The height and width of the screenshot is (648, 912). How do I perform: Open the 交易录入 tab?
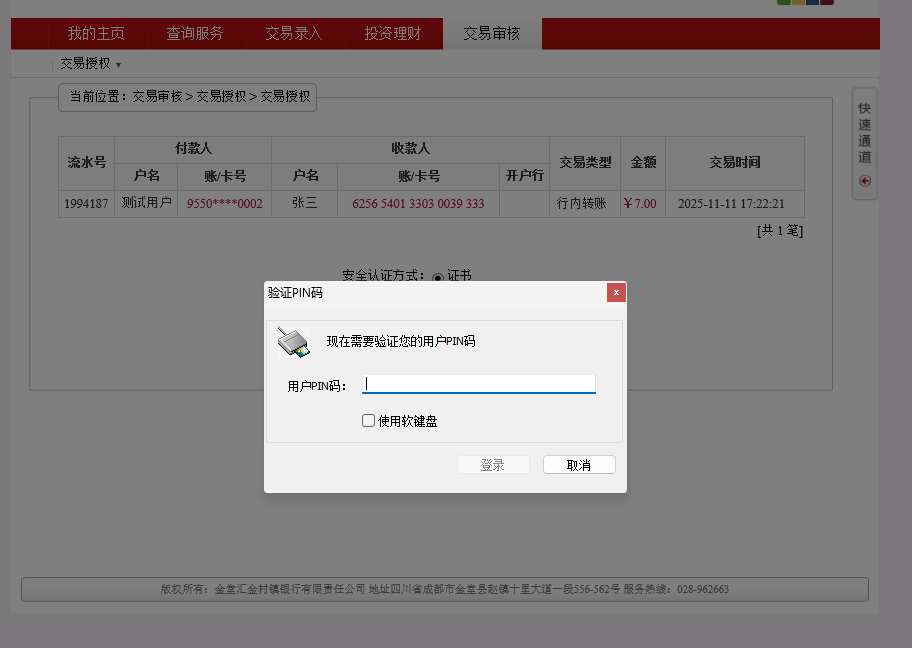pyautogui.click(x=293, y=34)
